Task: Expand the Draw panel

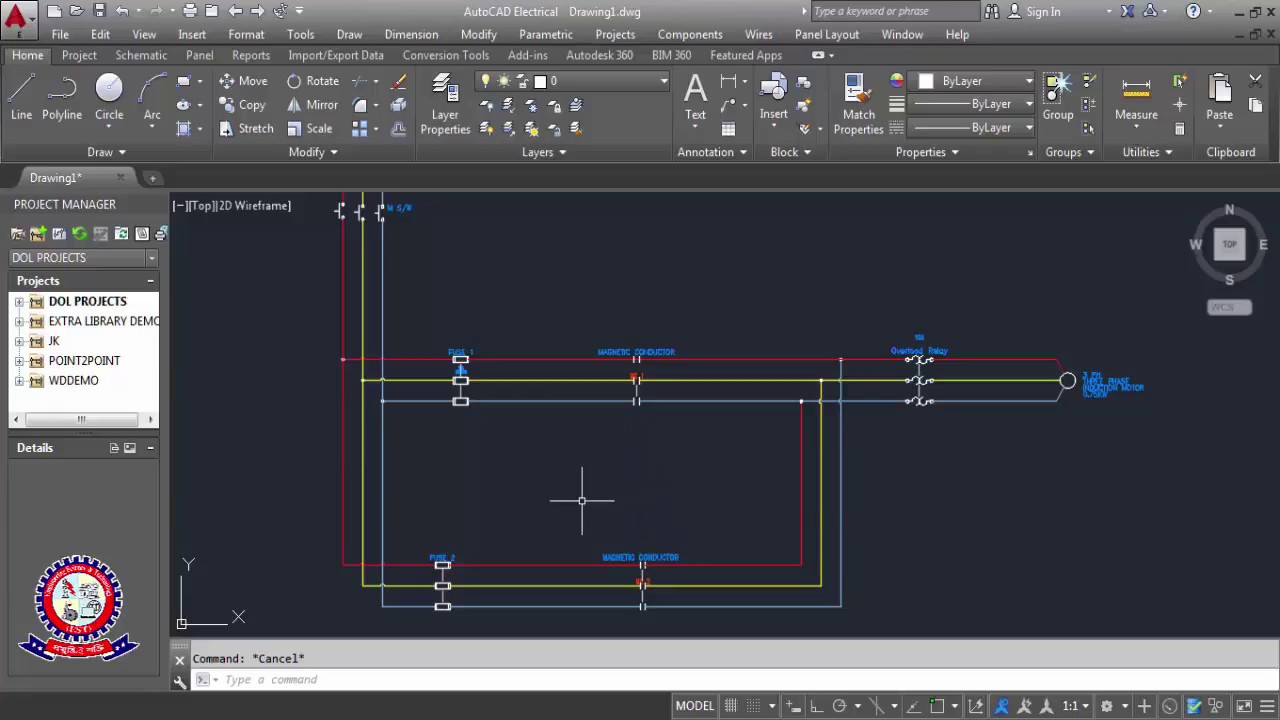Action: pyautogui.click(x=106, y=152)
